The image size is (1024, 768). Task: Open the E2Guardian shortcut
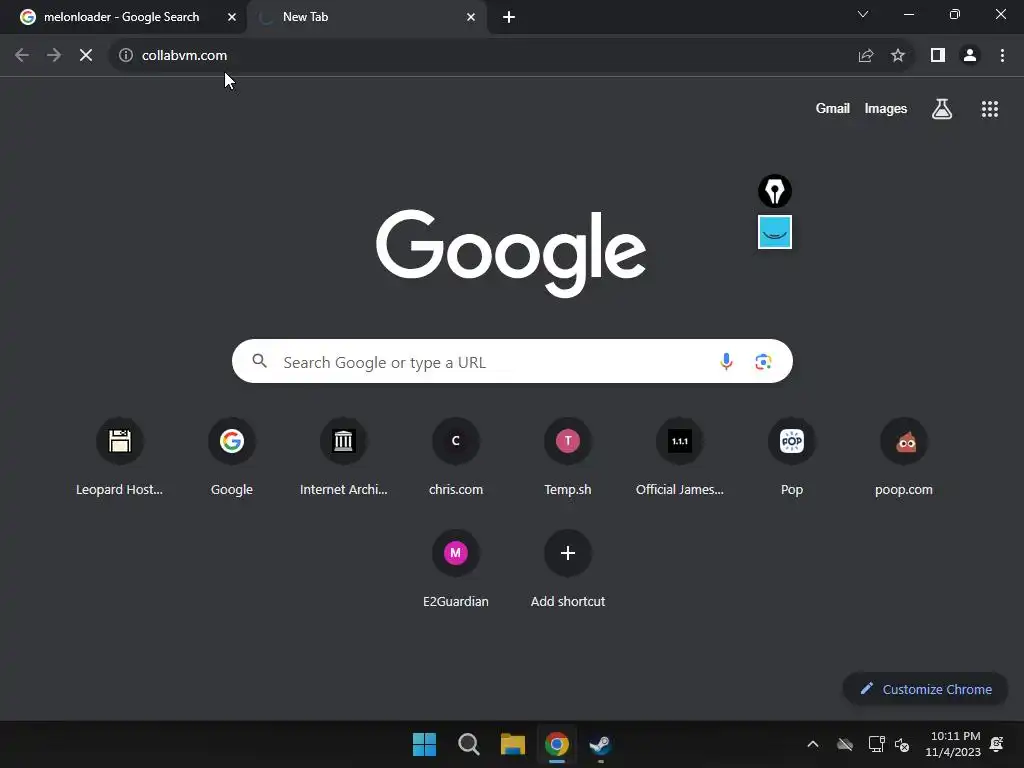(x=456, y=569)
